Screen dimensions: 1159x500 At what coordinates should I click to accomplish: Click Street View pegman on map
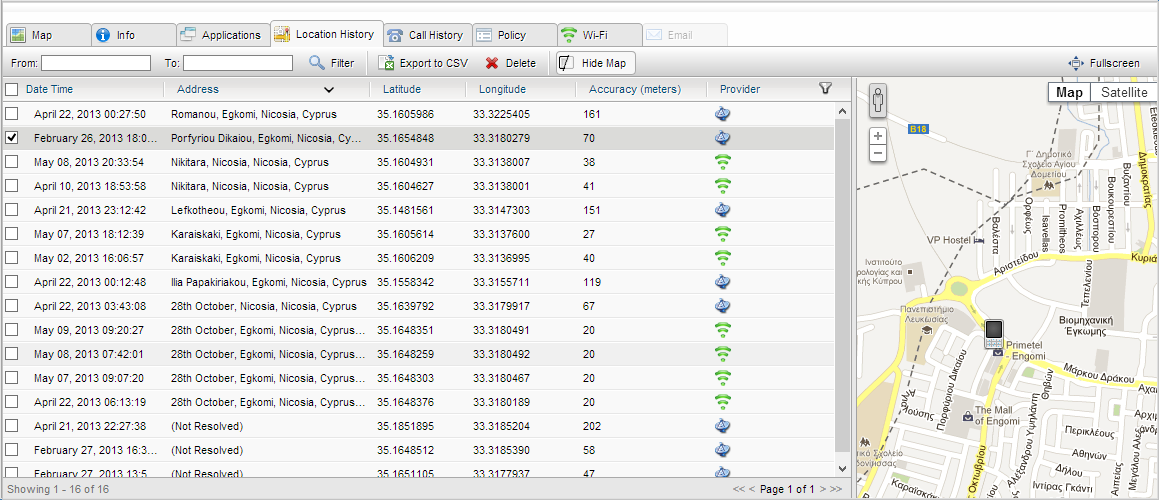(878, 101)
